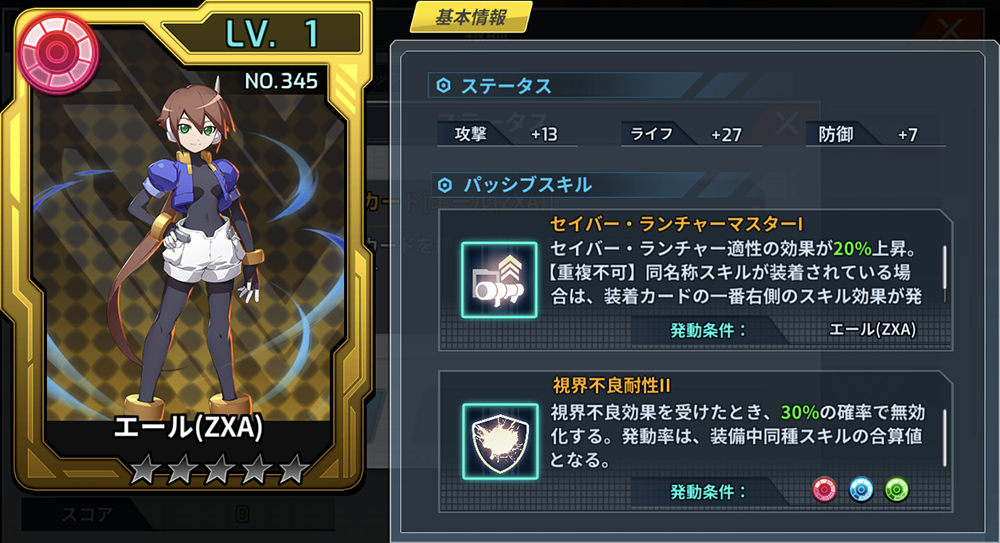Close the dimmed background dialog with X
Viewport: 1000px width, 543px height.
click(x=950, y=29)
